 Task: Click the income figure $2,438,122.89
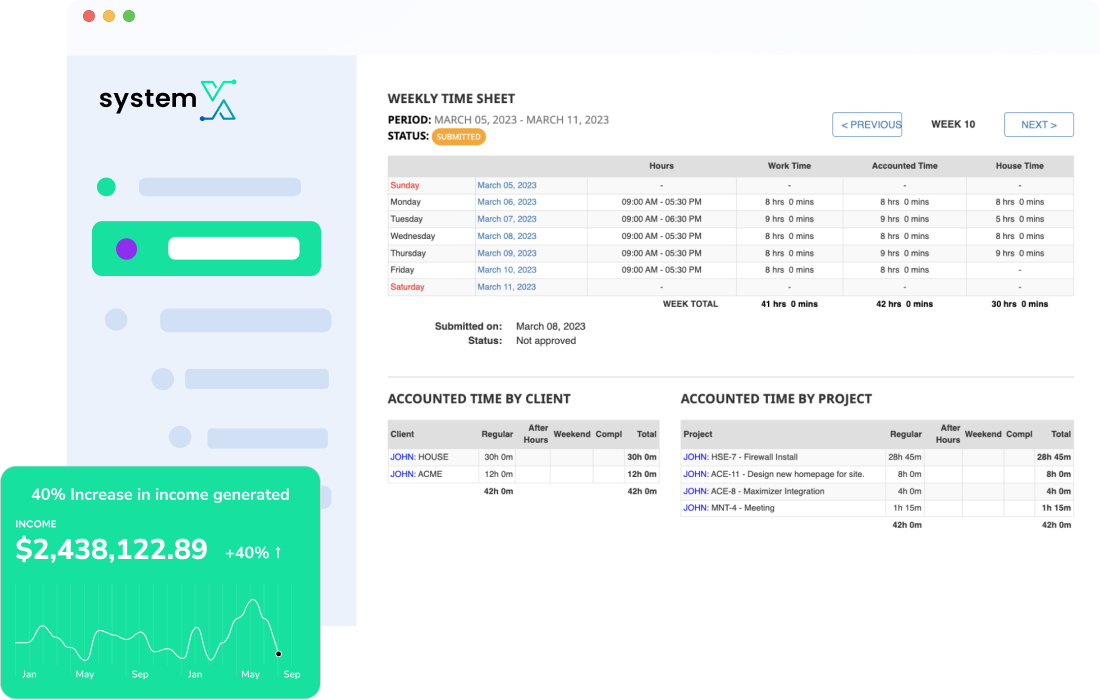coord(112,549)
